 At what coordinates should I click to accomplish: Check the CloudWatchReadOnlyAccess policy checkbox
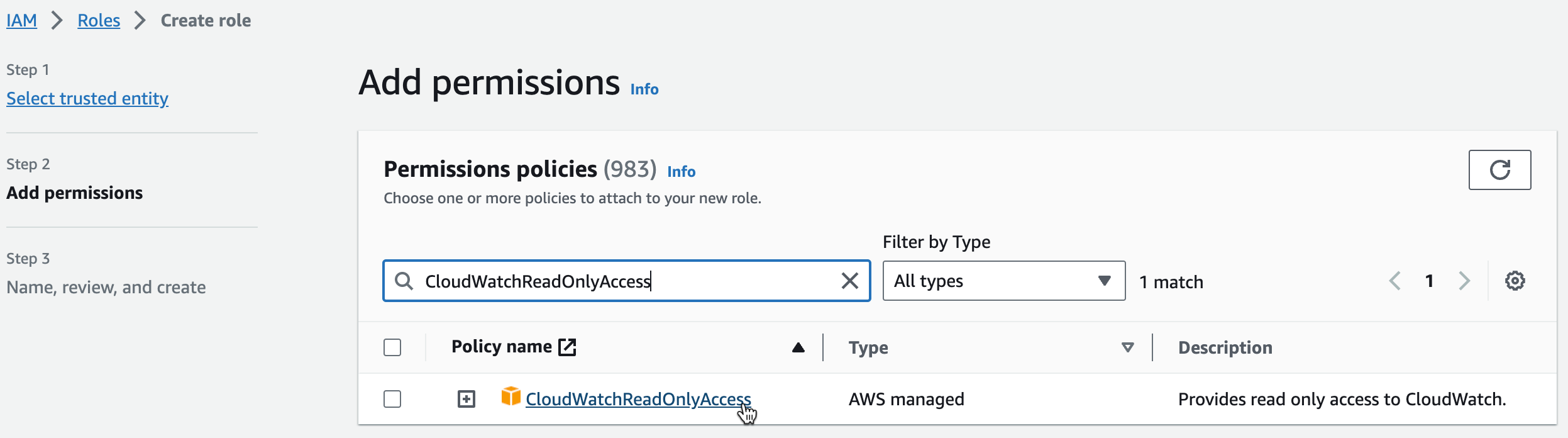point(392,399)
